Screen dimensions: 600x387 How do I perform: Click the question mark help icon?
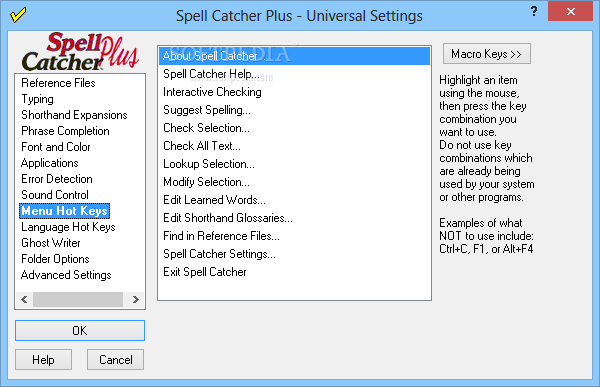click(x=534, y=11)
